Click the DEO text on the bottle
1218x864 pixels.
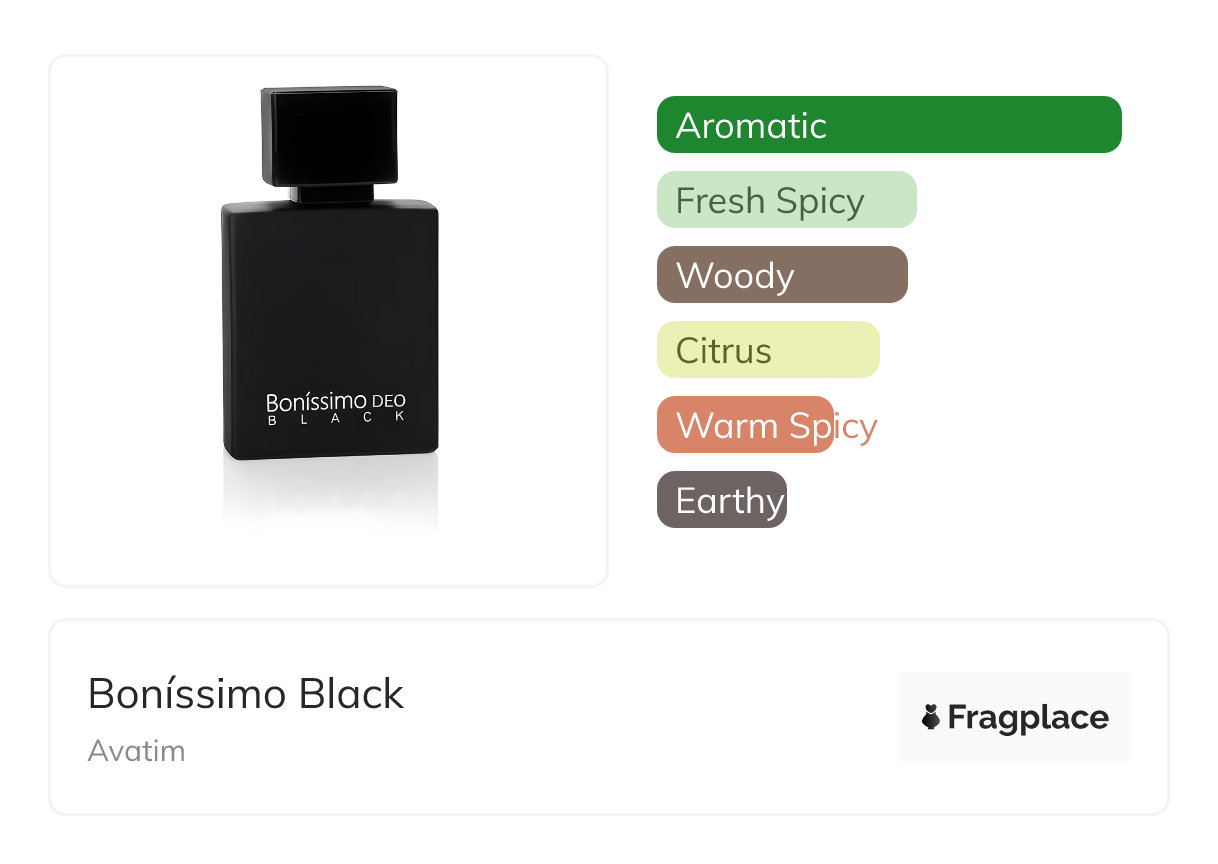(x=389, y=401)
